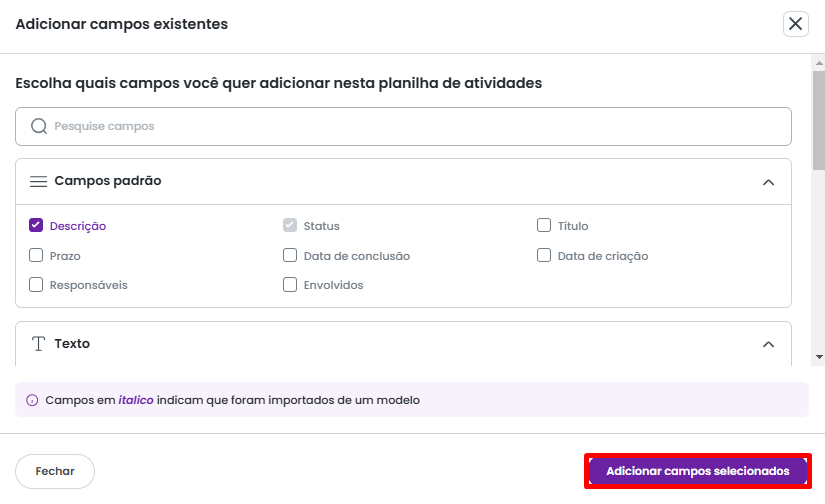Click the Campos padrão list icon
The height and width of the screenshot is (504, 825).
click(39, 182)
